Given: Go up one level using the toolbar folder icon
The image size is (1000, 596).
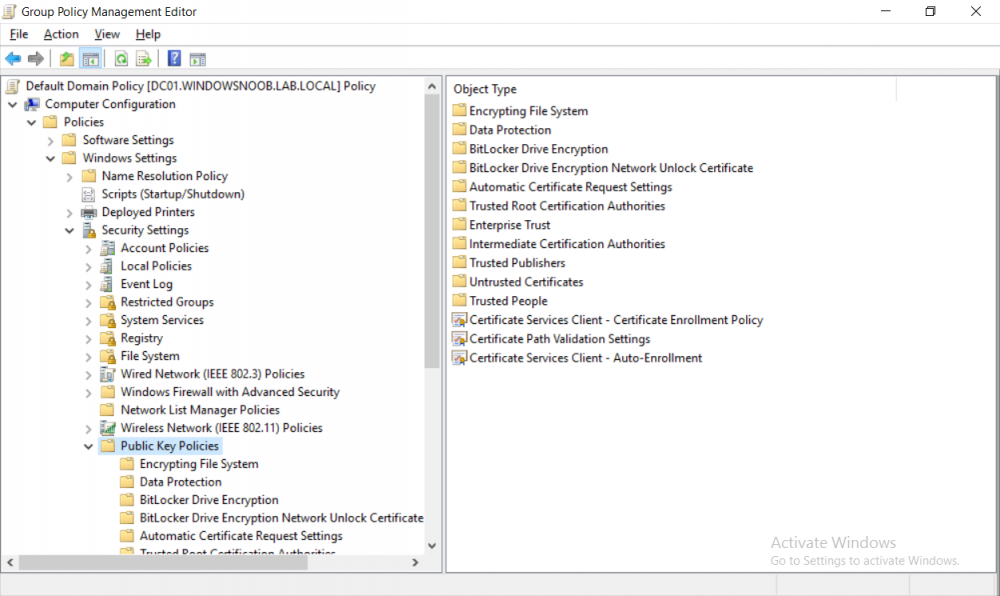Looking at the screenshot, I should pyautogui.click(x=66, y=59).
